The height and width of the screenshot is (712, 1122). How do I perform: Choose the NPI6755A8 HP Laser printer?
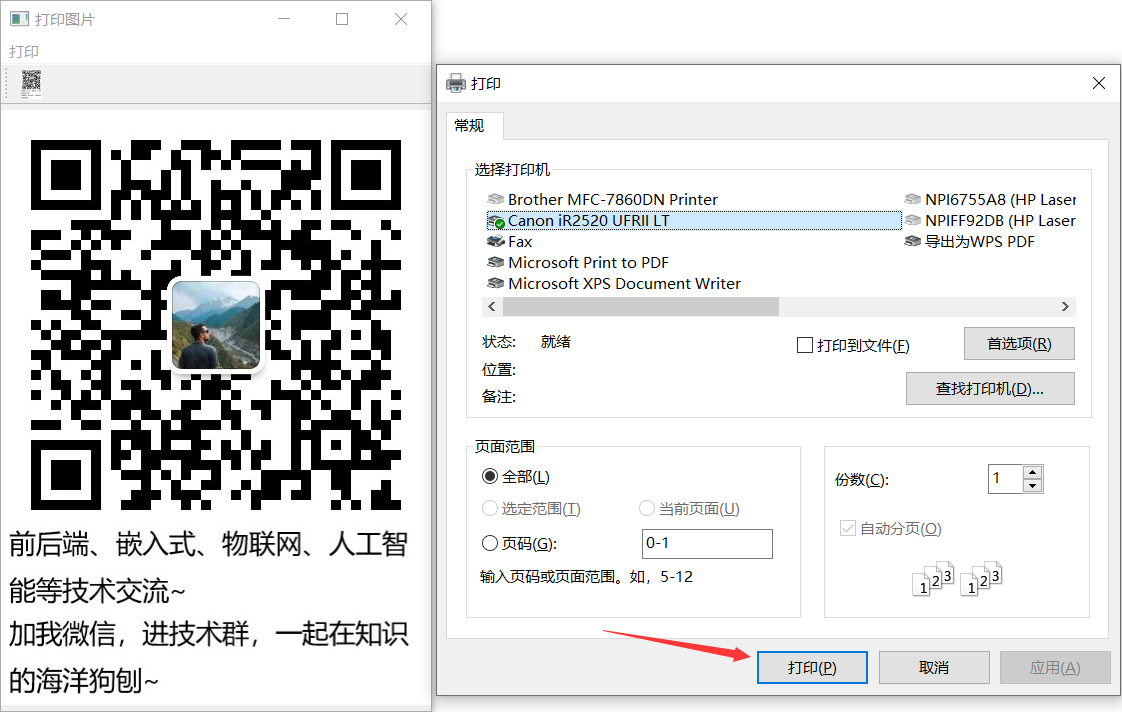point(990,200)
